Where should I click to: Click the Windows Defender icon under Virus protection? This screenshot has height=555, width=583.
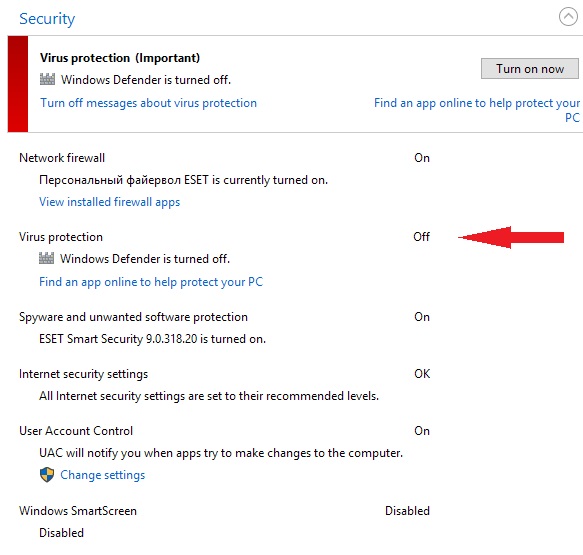click(x=46, y=258)
